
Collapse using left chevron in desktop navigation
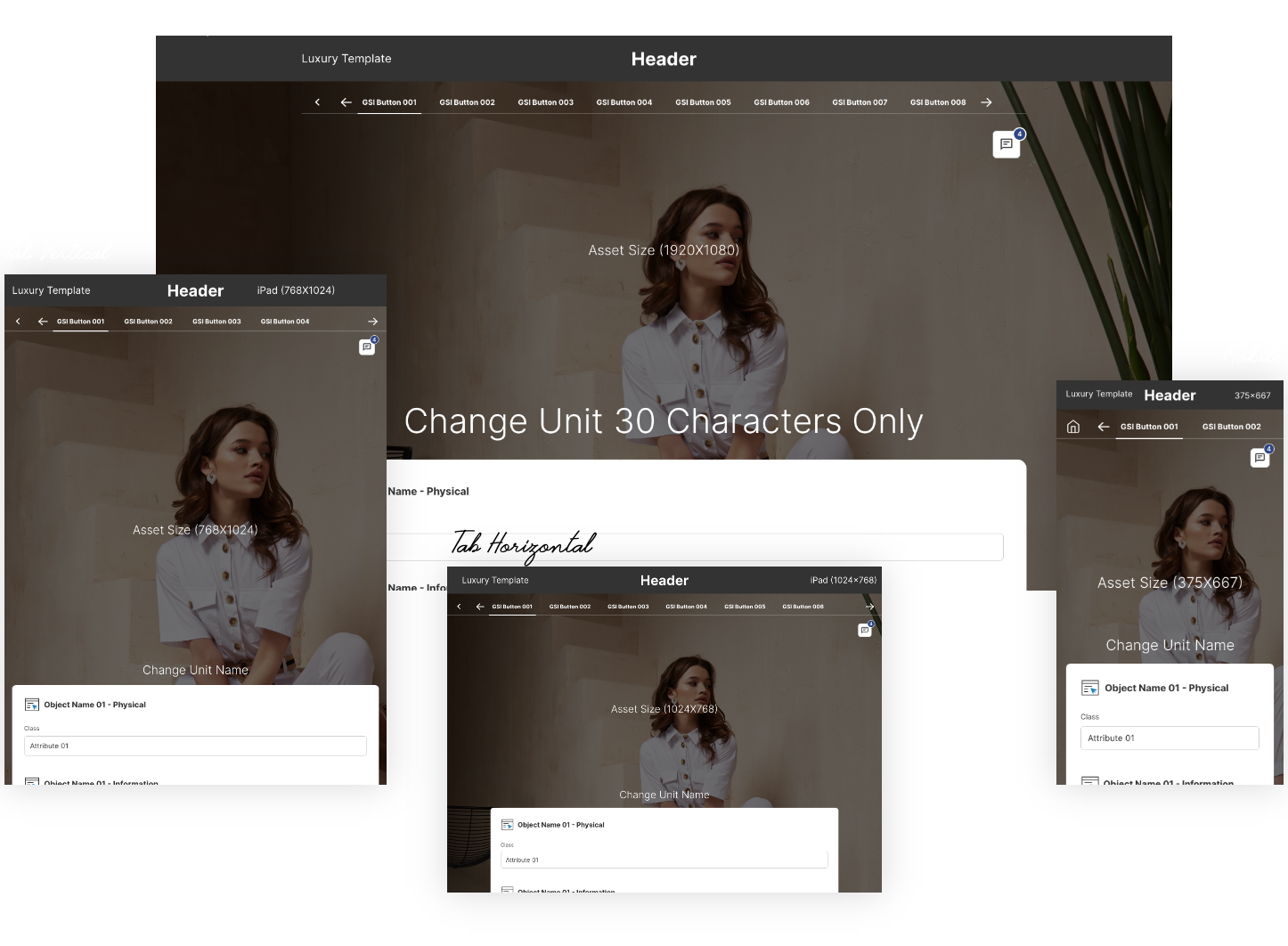click(x=317, y=102)
